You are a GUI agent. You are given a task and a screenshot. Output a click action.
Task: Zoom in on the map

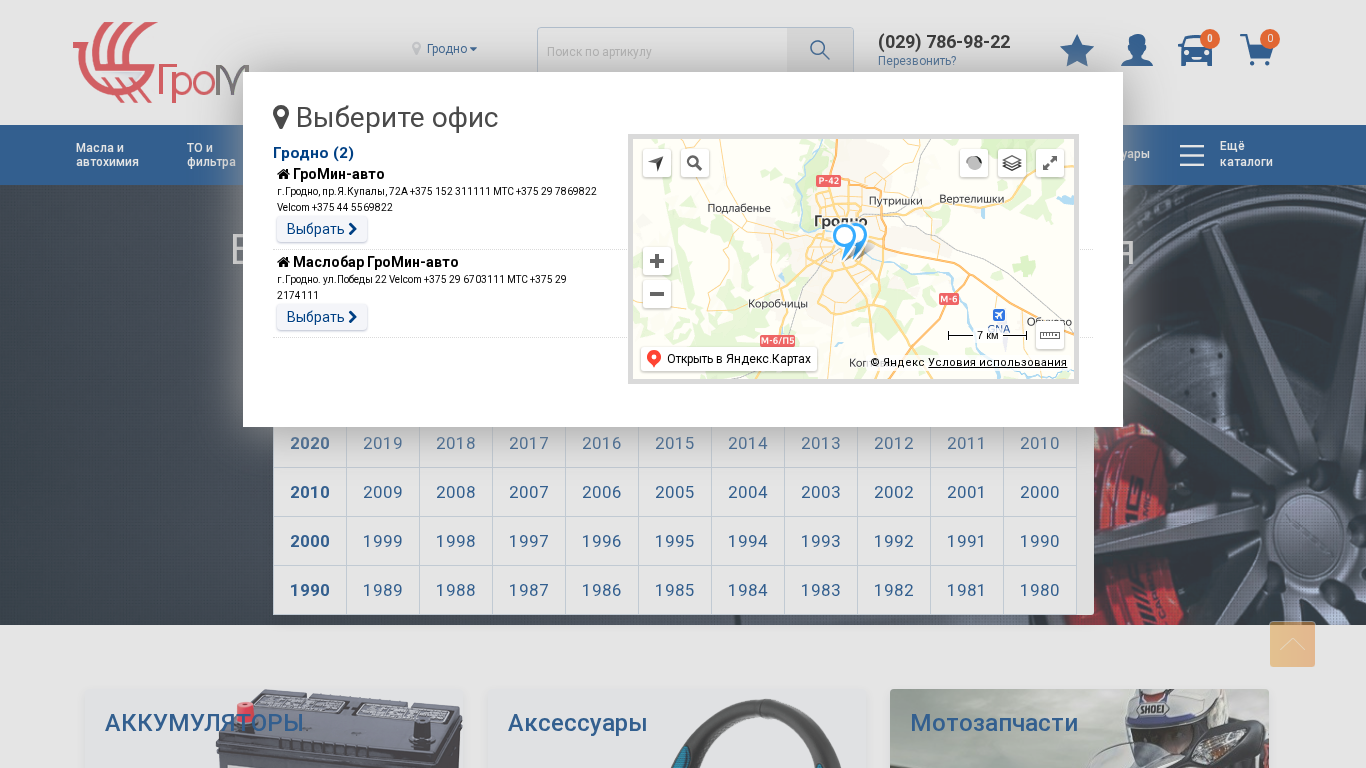(657, 261)
